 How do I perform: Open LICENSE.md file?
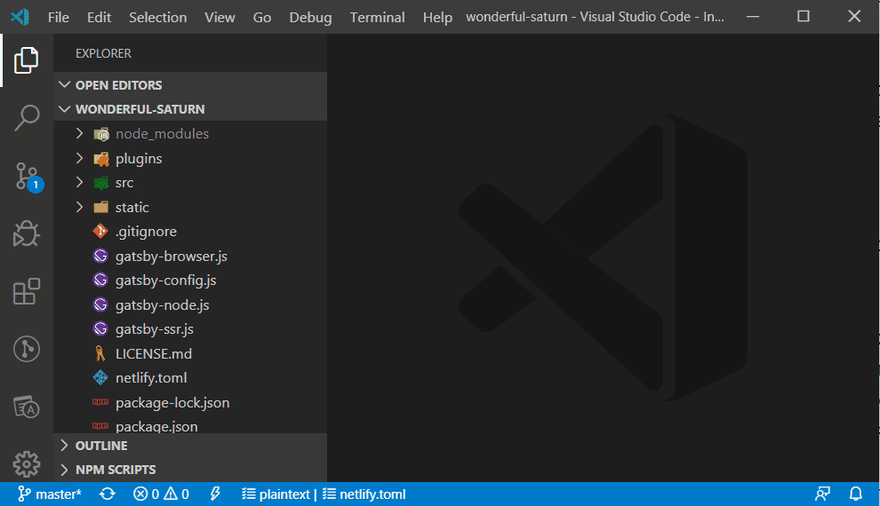(x=153, y=354)
